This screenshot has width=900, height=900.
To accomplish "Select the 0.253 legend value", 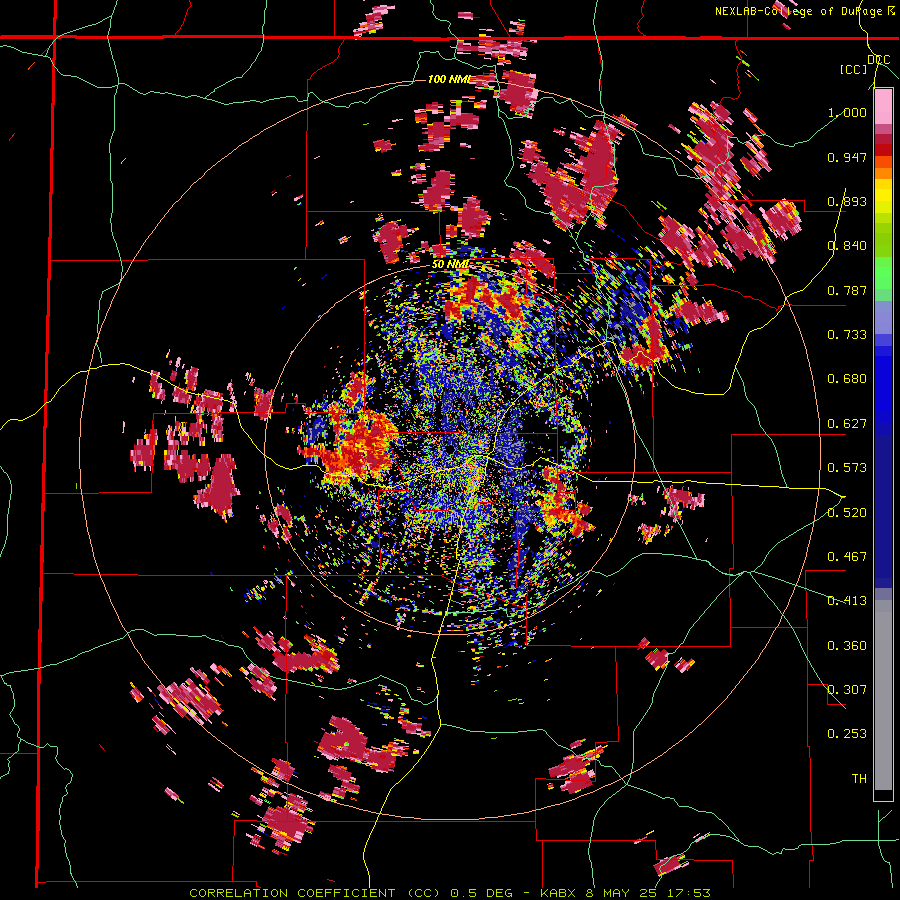I will [847, 734].
